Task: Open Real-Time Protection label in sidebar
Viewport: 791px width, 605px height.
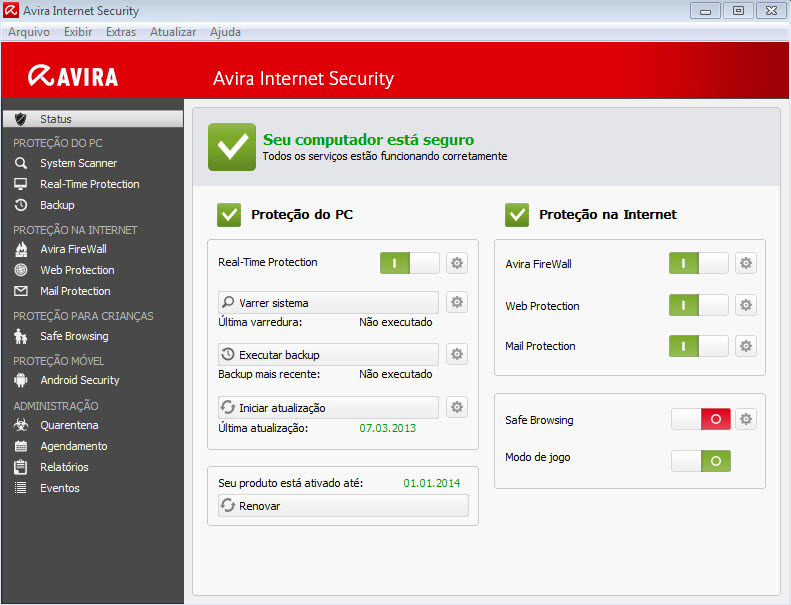Action: coord(90,184)
